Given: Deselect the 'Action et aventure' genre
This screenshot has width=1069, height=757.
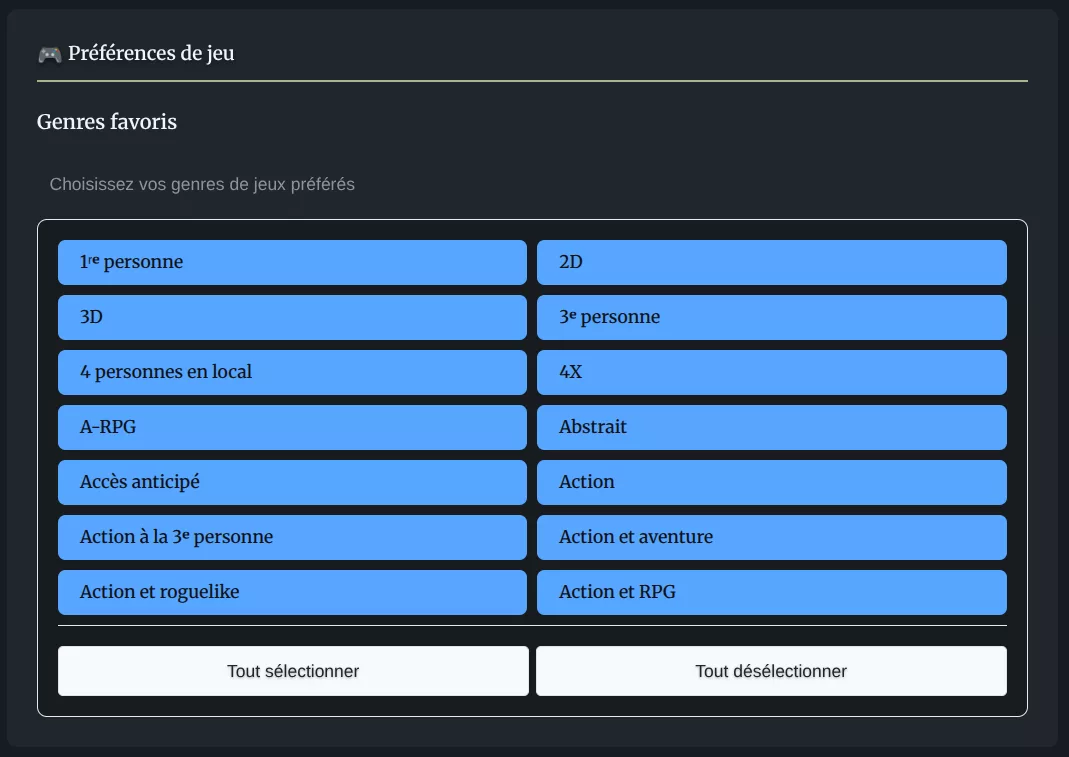Looking at the screenshot, I should (x=771, y=537).
